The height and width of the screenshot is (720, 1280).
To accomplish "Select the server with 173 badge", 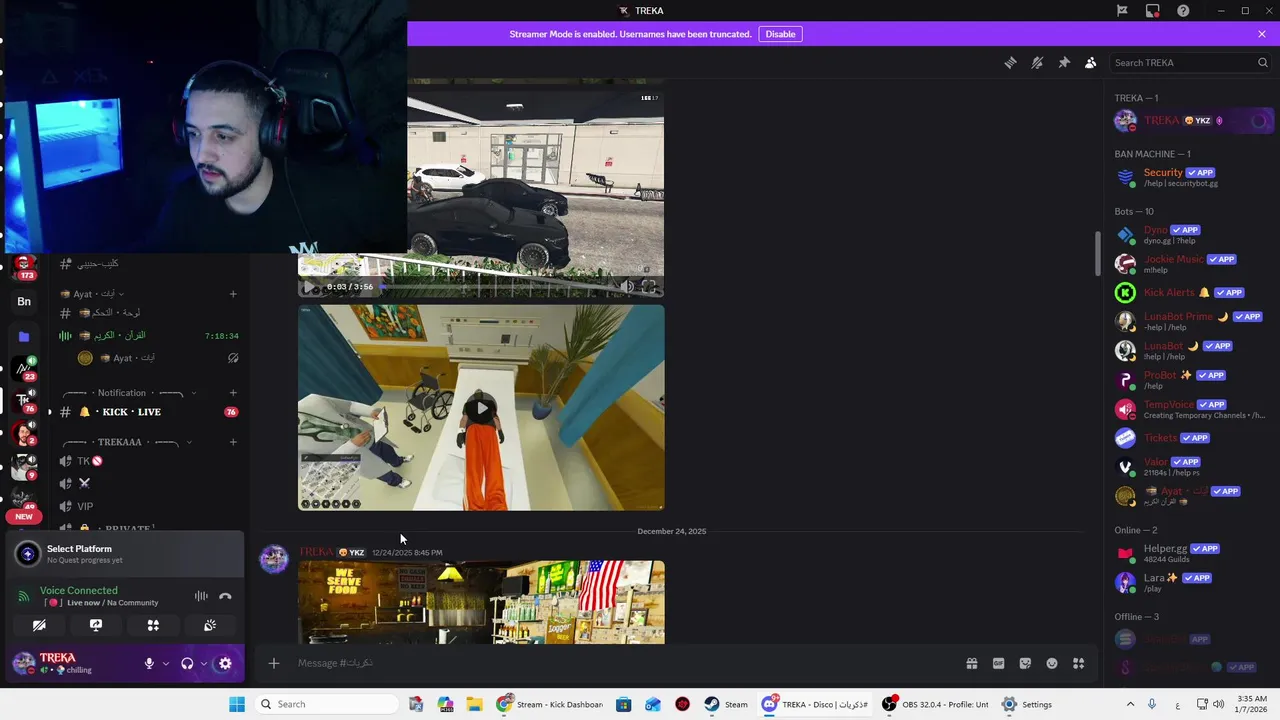I will [24, 267].
